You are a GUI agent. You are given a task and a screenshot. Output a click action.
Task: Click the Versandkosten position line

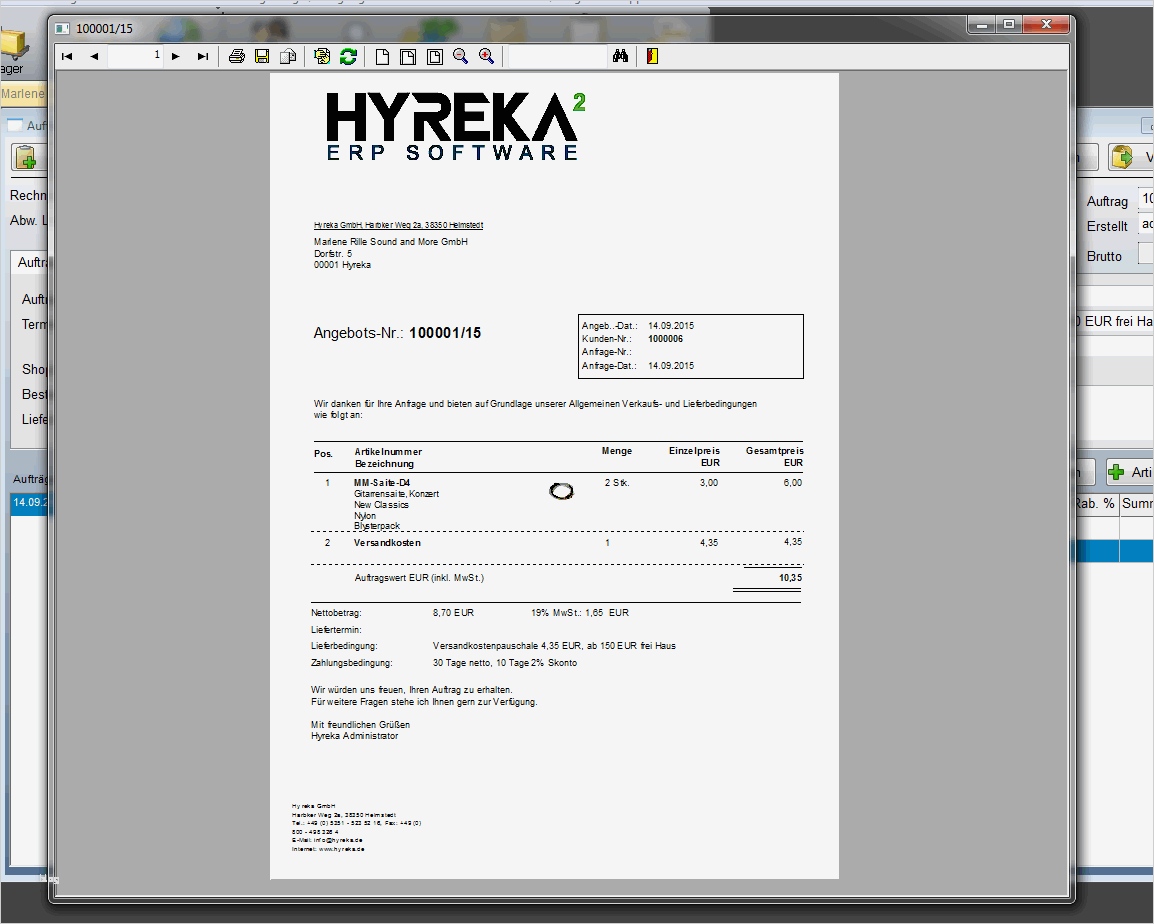[x=387, y=543]
